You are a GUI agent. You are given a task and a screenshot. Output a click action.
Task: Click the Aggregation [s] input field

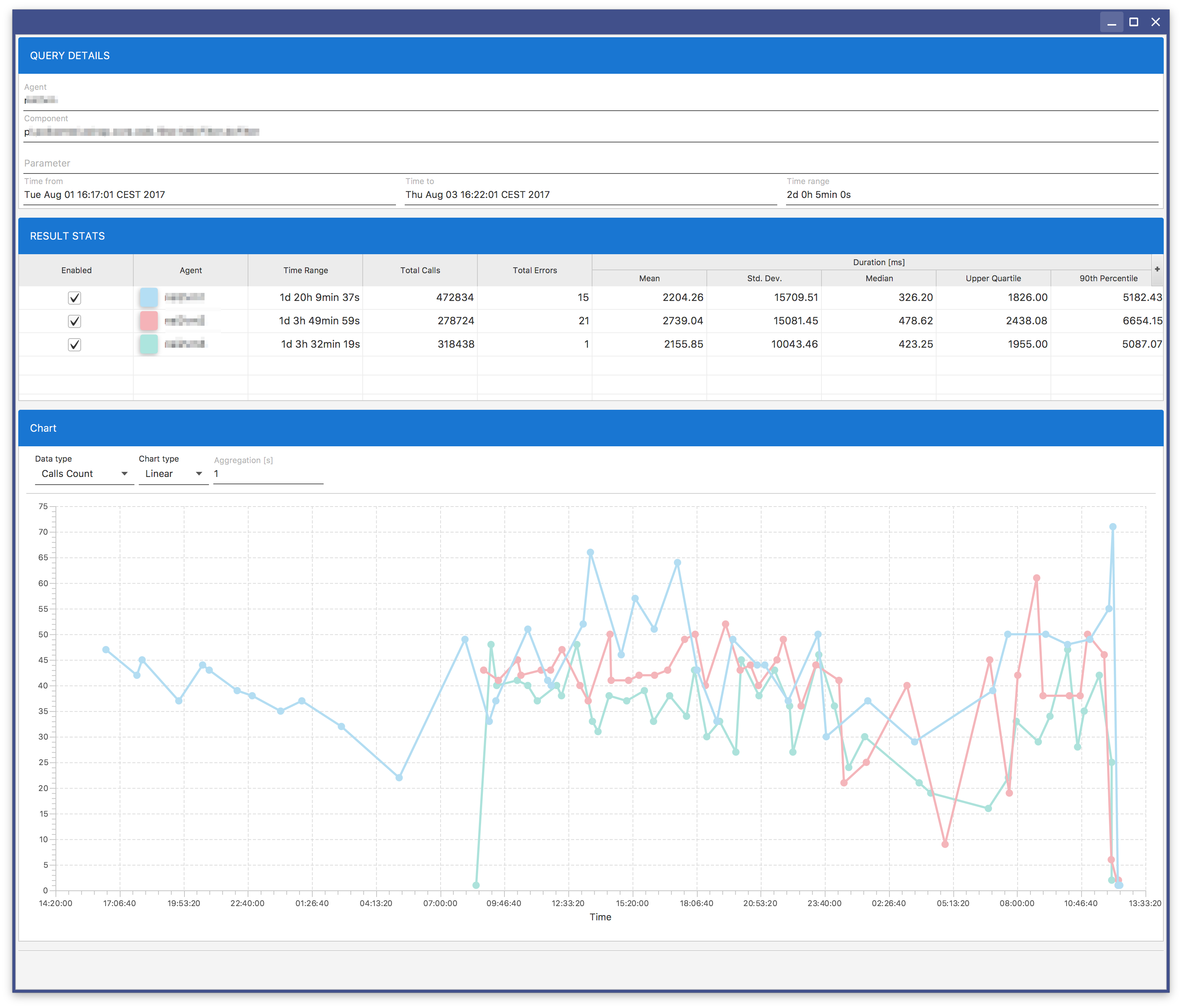(x=268, y=473)
